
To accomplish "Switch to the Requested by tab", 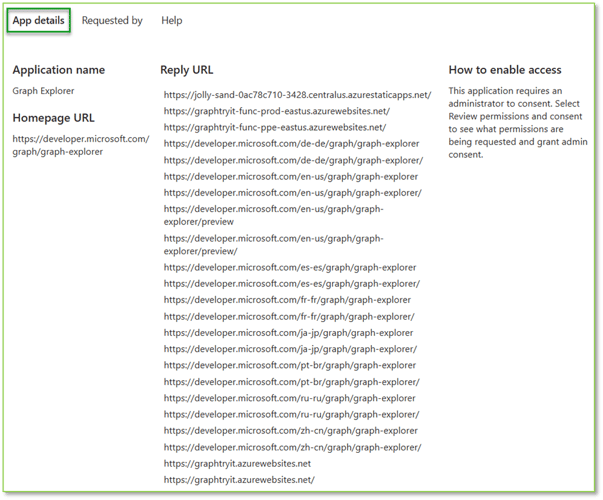I will (112, 20).
